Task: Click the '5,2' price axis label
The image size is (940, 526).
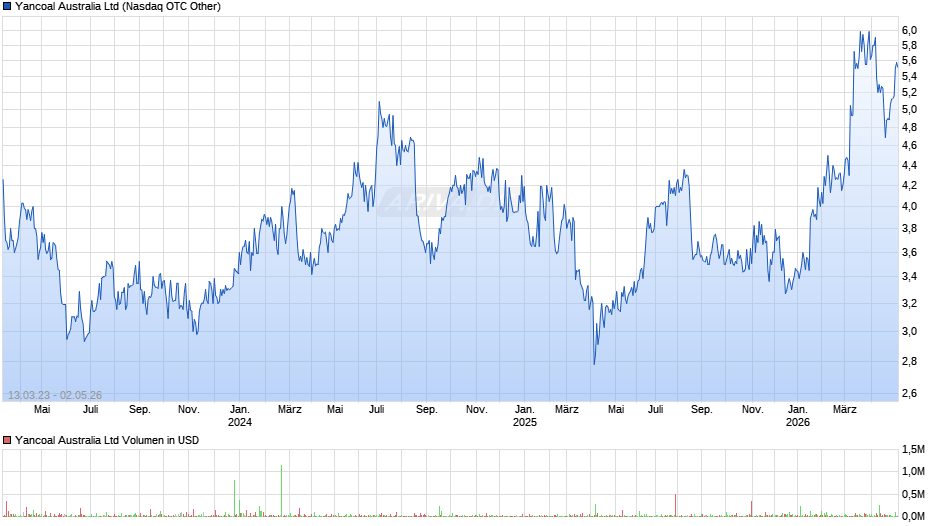Action: (909, 92)
